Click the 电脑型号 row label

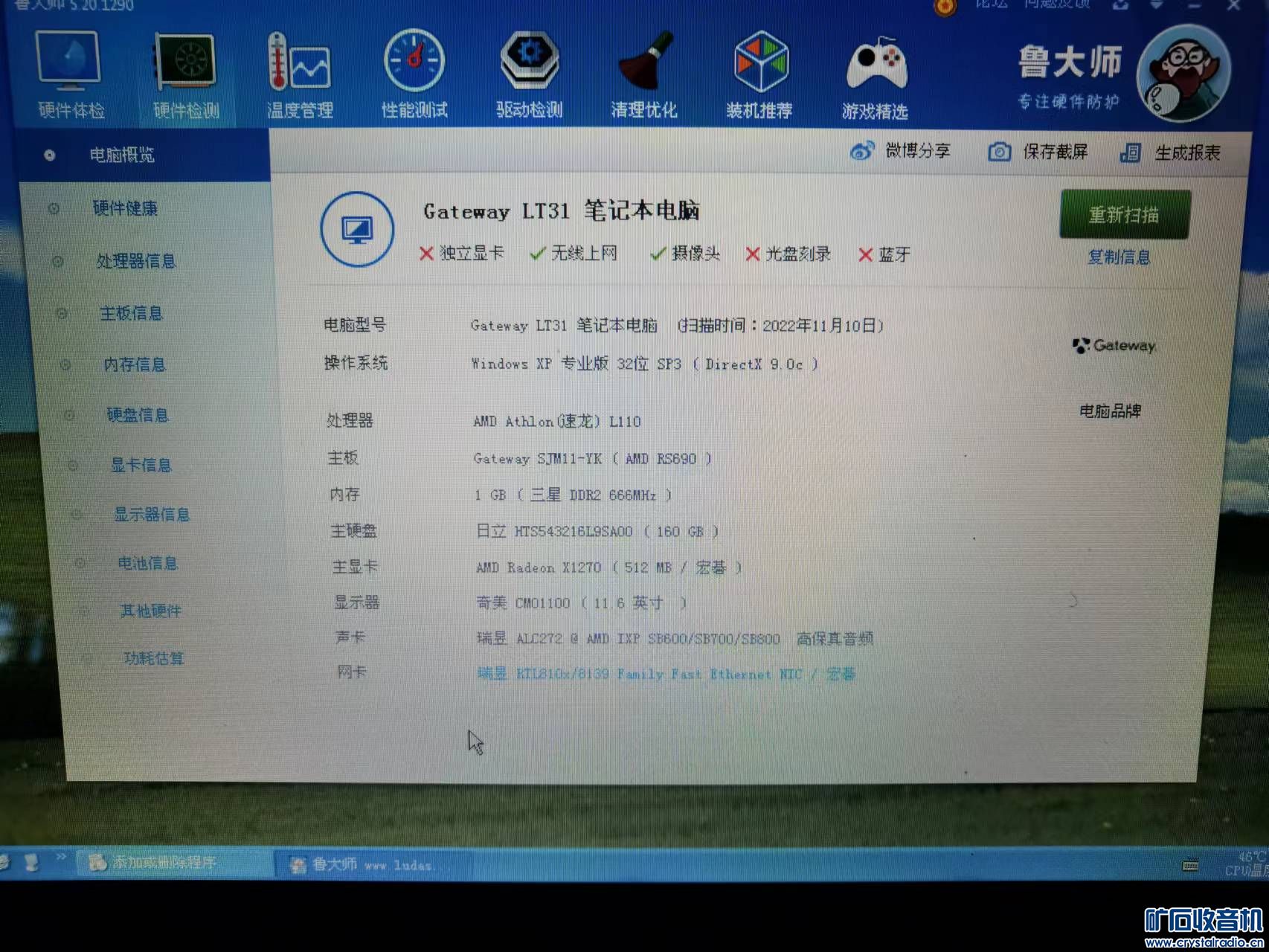tap(355, 325)
